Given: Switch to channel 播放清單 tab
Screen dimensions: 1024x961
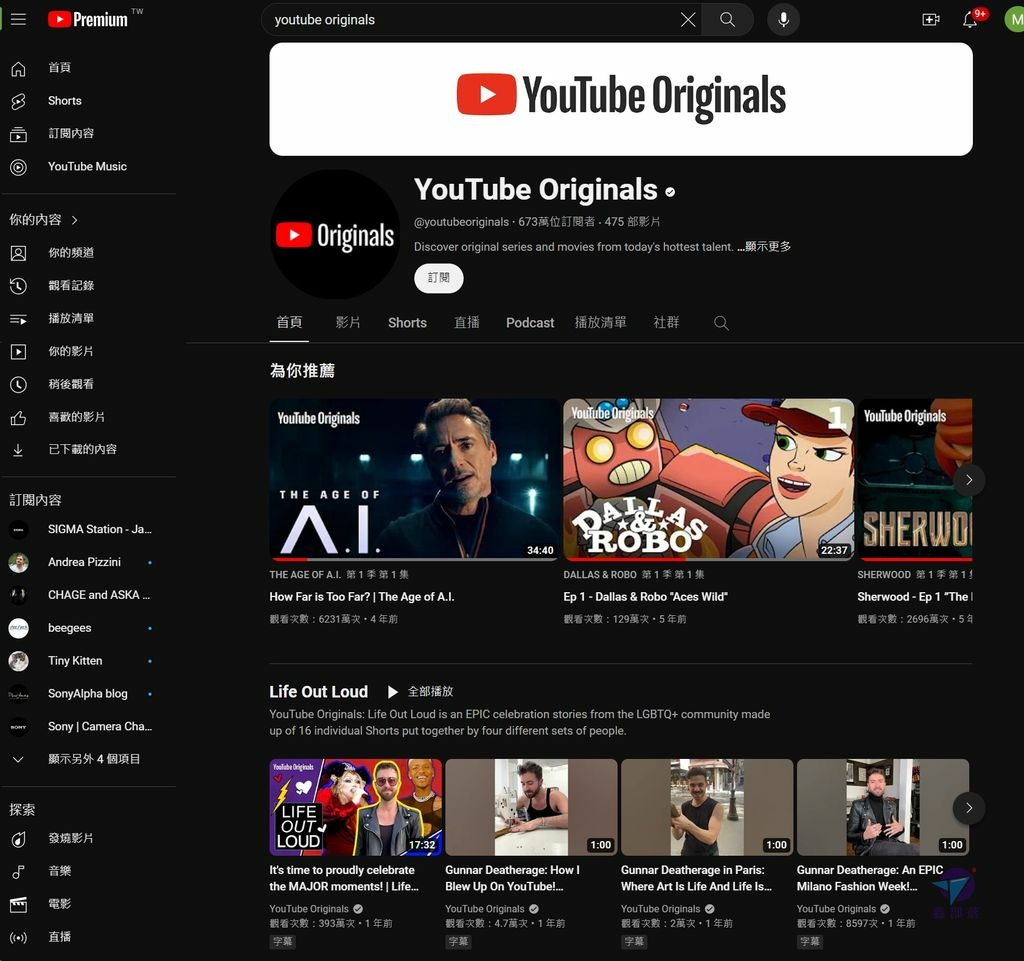Looking at the screenshot, I should pyautogui.click(x=601, y=323).
